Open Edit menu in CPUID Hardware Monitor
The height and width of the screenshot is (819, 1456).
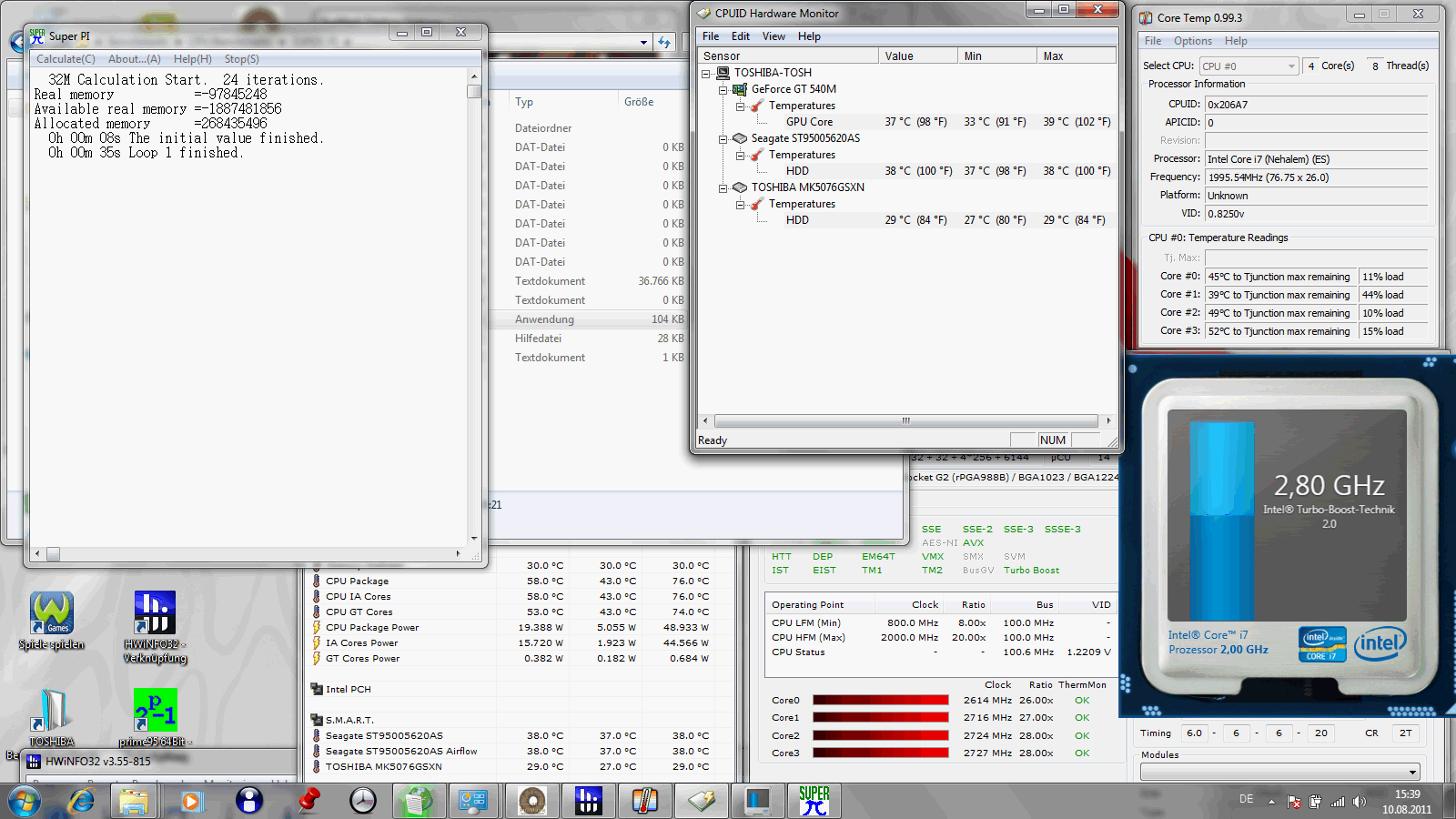pyautogui.click(x=741, y=36)
